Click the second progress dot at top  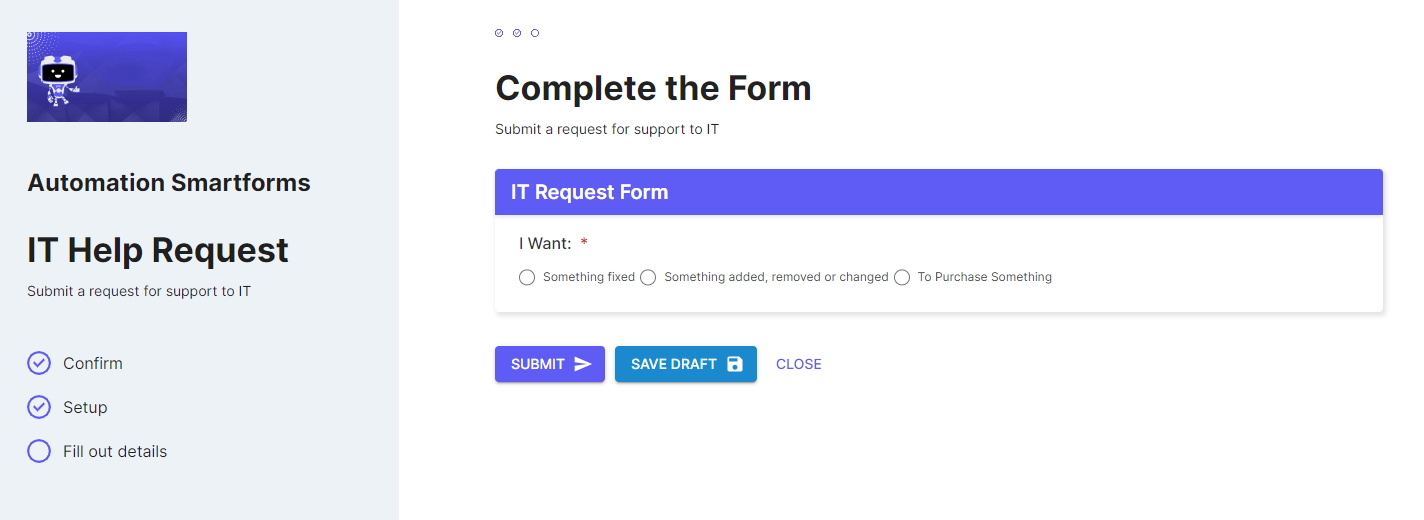click(x=517, y=33)
